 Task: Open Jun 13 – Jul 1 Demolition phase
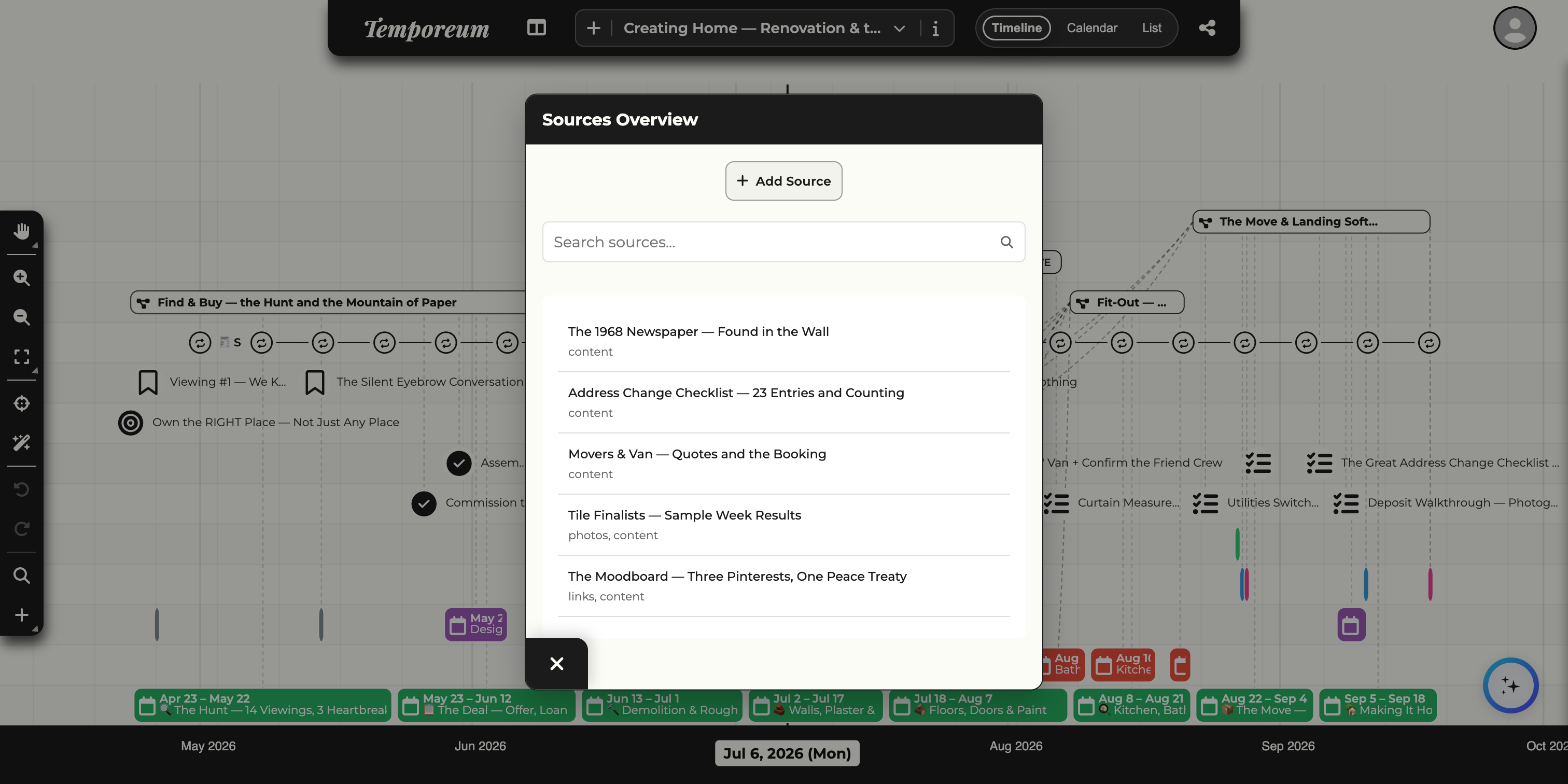[x=662, y=705]
